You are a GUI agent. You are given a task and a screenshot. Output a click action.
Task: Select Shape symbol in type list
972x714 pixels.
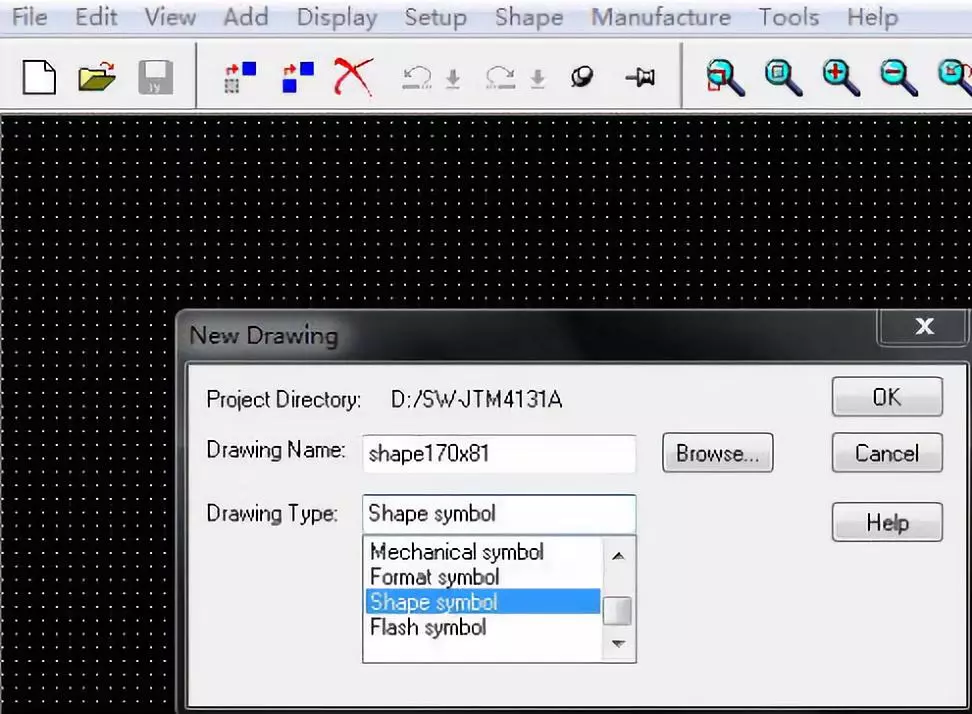click(483, 602)
